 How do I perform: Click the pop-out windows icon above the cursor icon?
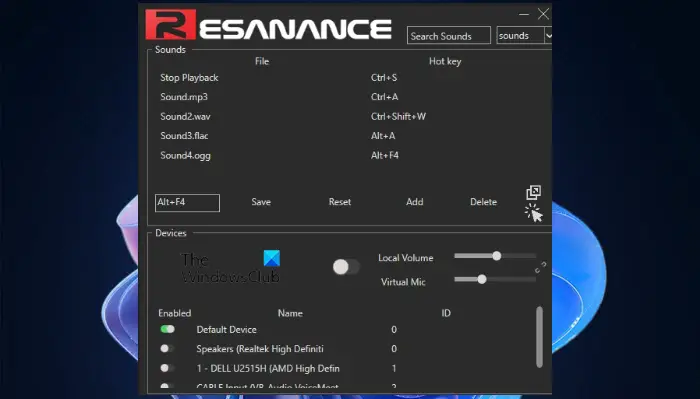pyautogui.click(x=533, y=192)
